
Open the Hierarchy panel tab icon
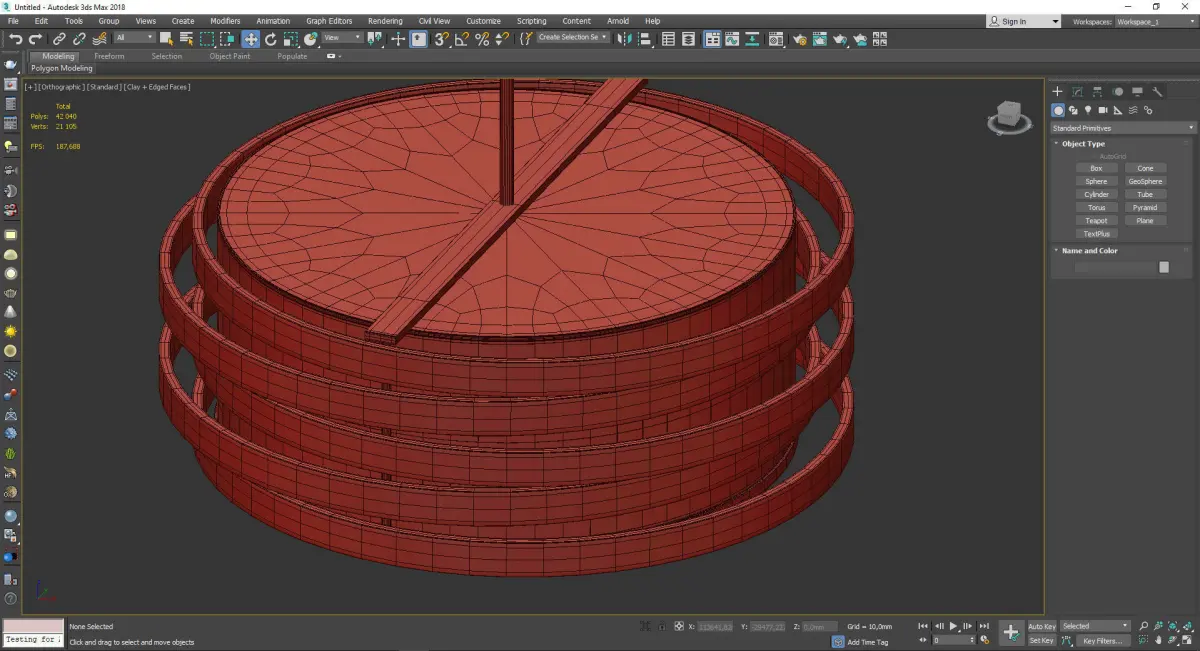[1097, 91]
